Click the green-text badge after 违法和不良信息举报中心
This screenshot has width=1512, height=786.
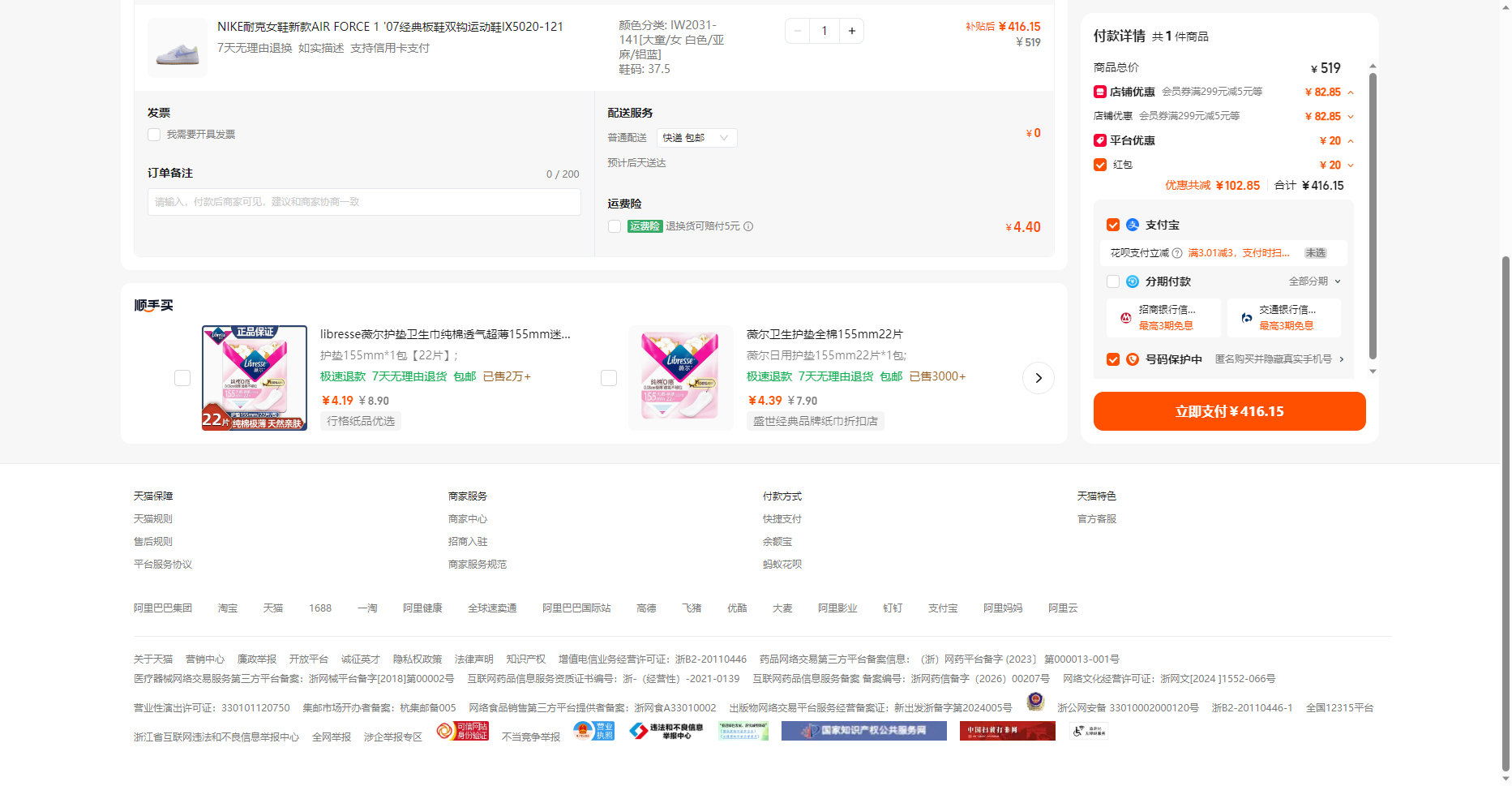743,731
